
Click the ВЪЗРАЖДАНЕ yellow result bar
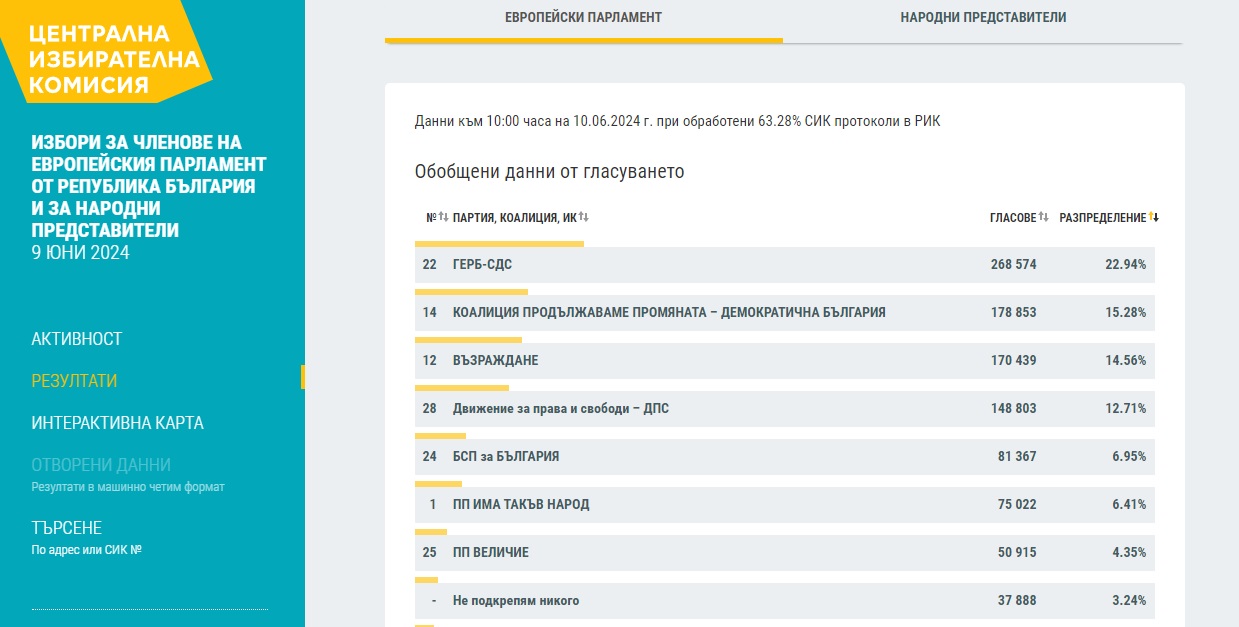click(x=468, y=340)
